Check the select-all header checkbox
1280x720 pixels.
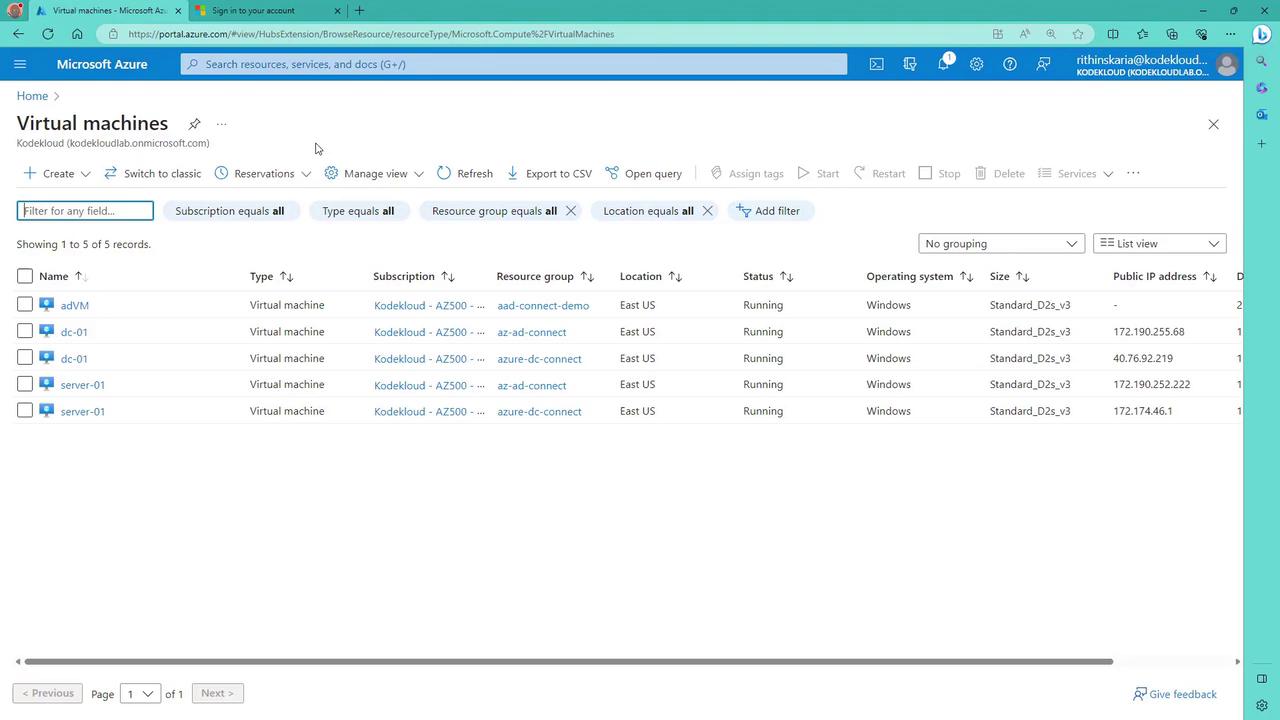[x=25, y=276]
